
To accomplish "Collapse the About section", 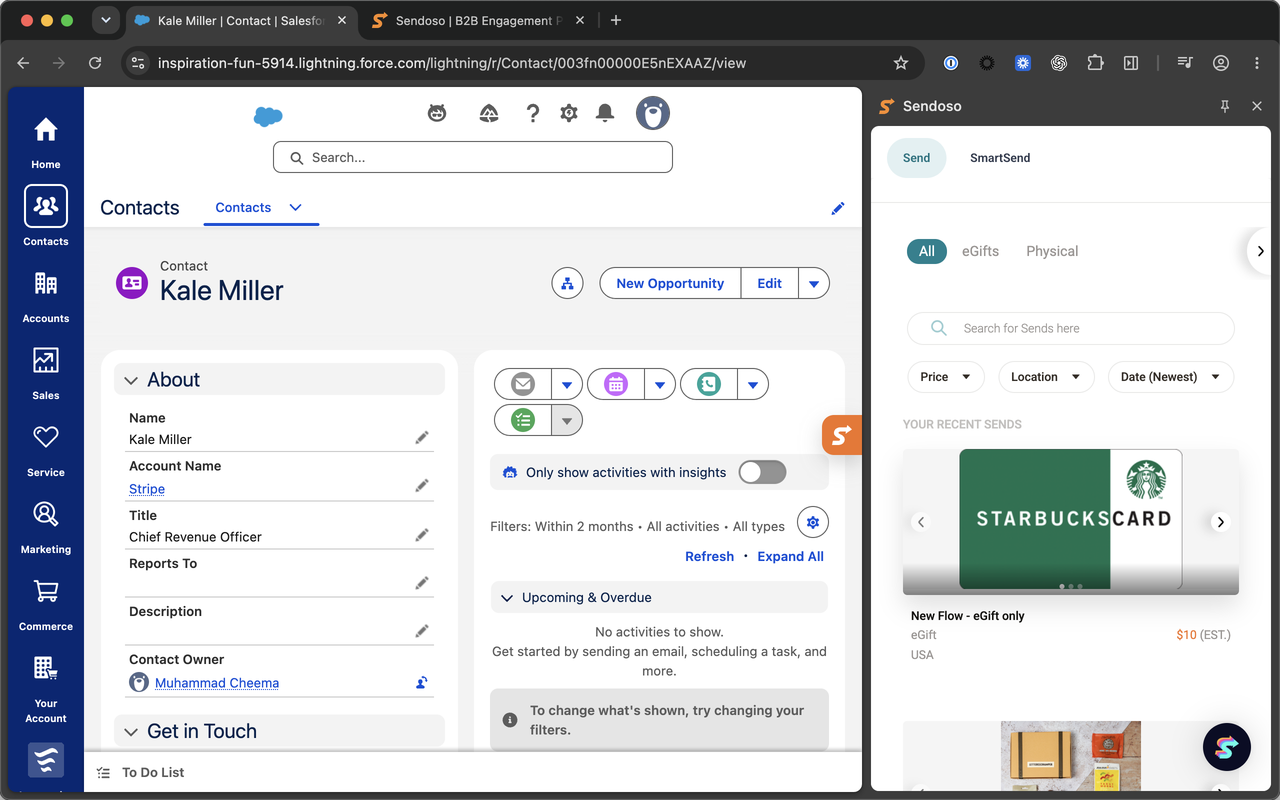I will pos(131,381).
